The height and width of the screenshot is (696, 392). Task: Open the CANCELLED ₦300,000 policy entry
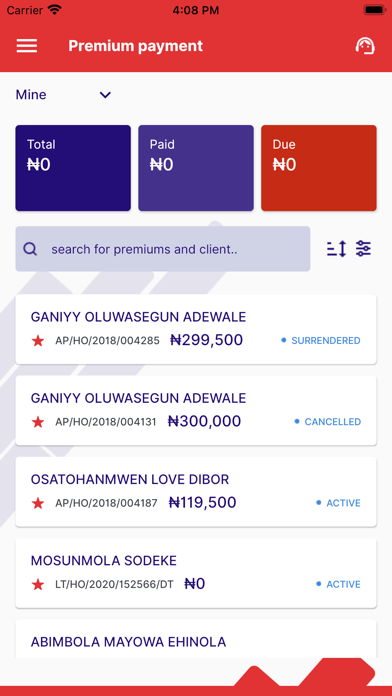pyautogui.click(x=196, y=411)
